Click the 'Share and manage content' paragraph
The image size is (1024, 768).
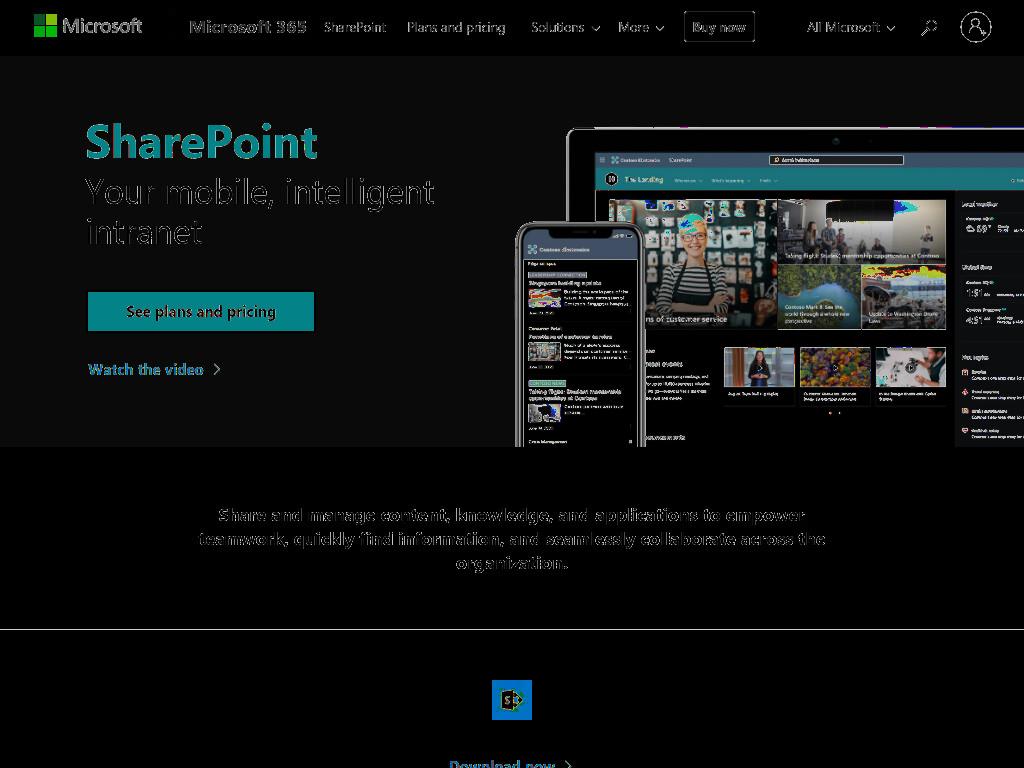pos(512,539)
